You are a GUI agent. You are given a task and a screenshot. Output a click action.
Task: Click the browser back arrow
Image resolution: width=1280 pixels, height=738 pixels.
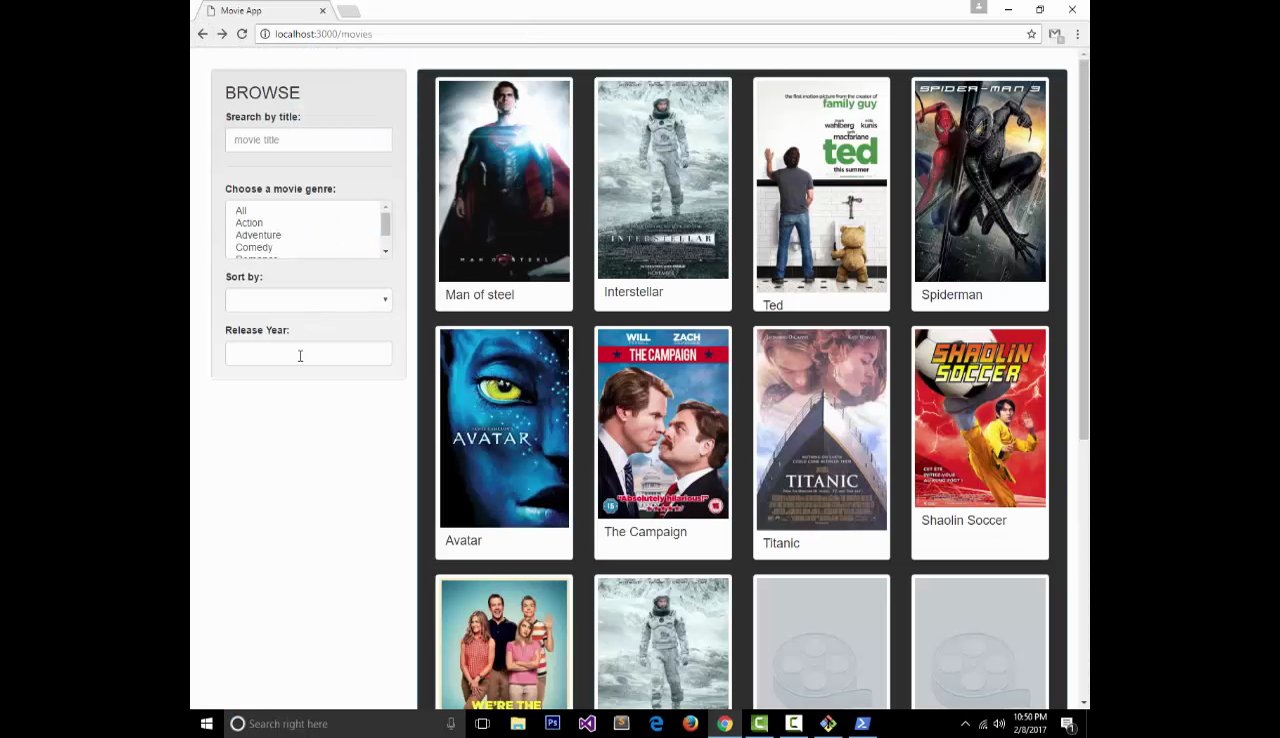203,34
